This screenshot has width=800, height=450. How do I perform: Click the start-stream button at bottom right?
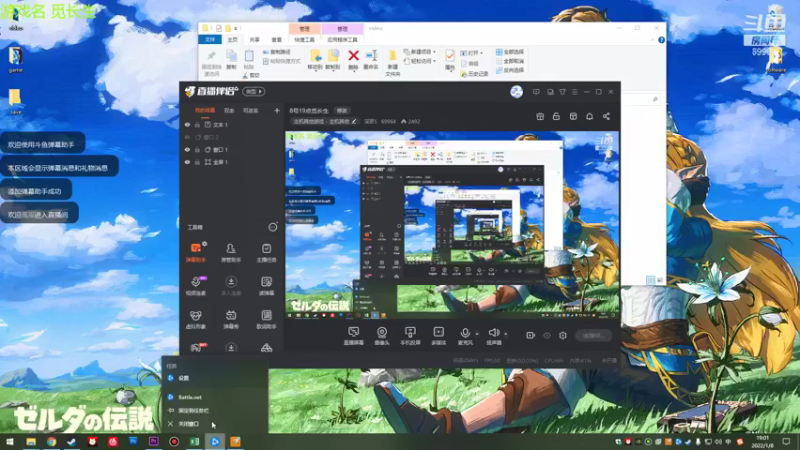[x=594, y=336]
